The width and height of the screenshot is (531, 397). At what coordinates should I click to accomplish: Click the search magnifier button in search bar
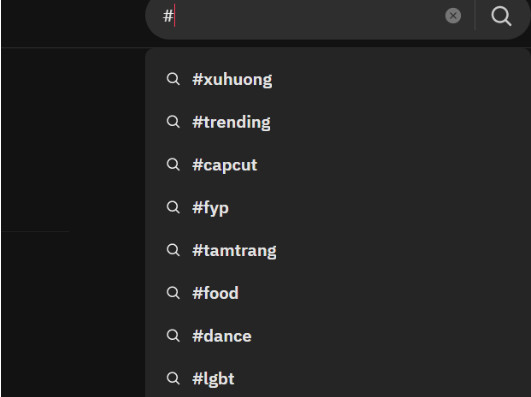click(x=501, y=16)
